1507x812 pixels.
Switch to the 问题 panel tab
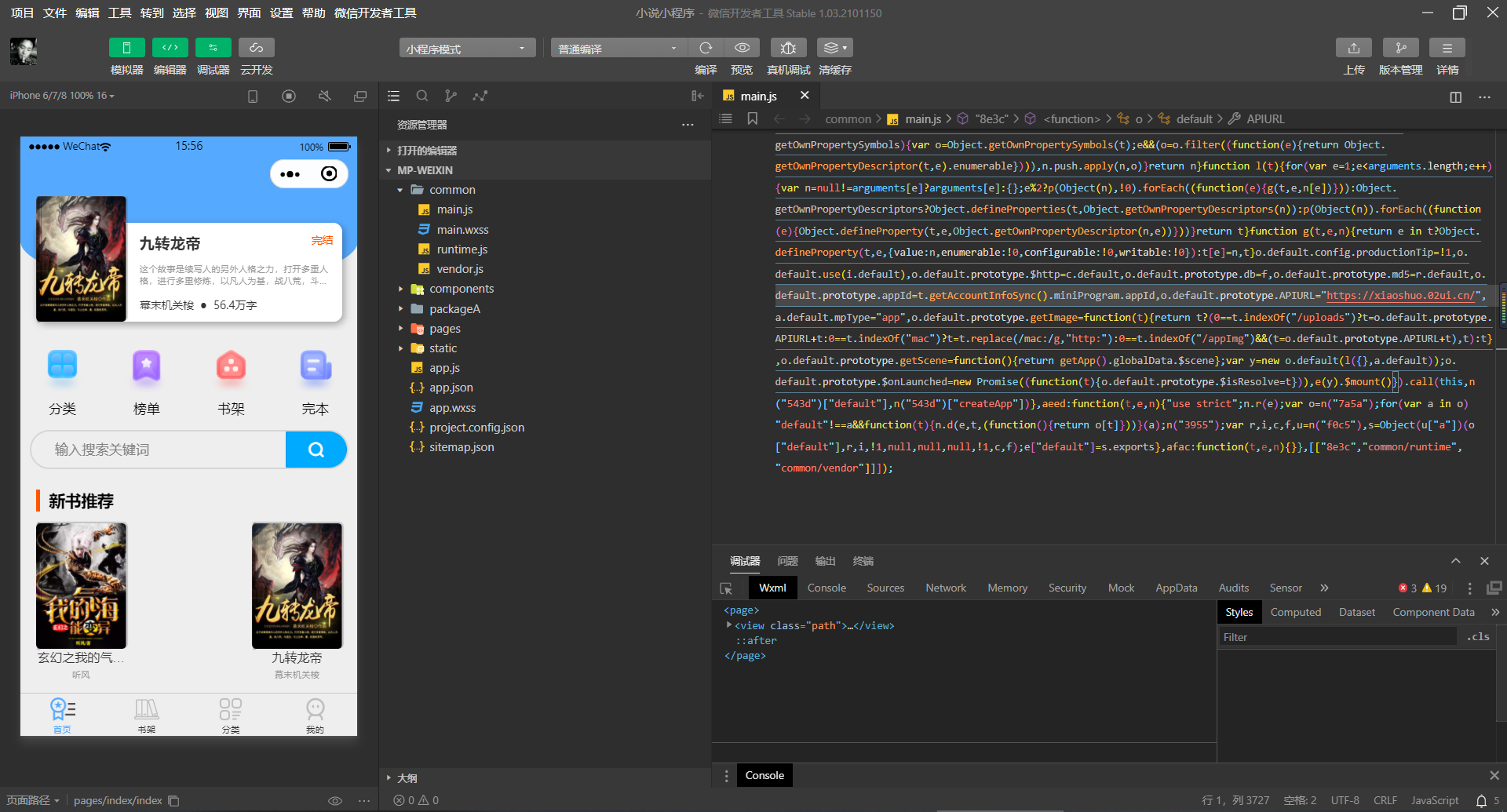click(787, 561)
